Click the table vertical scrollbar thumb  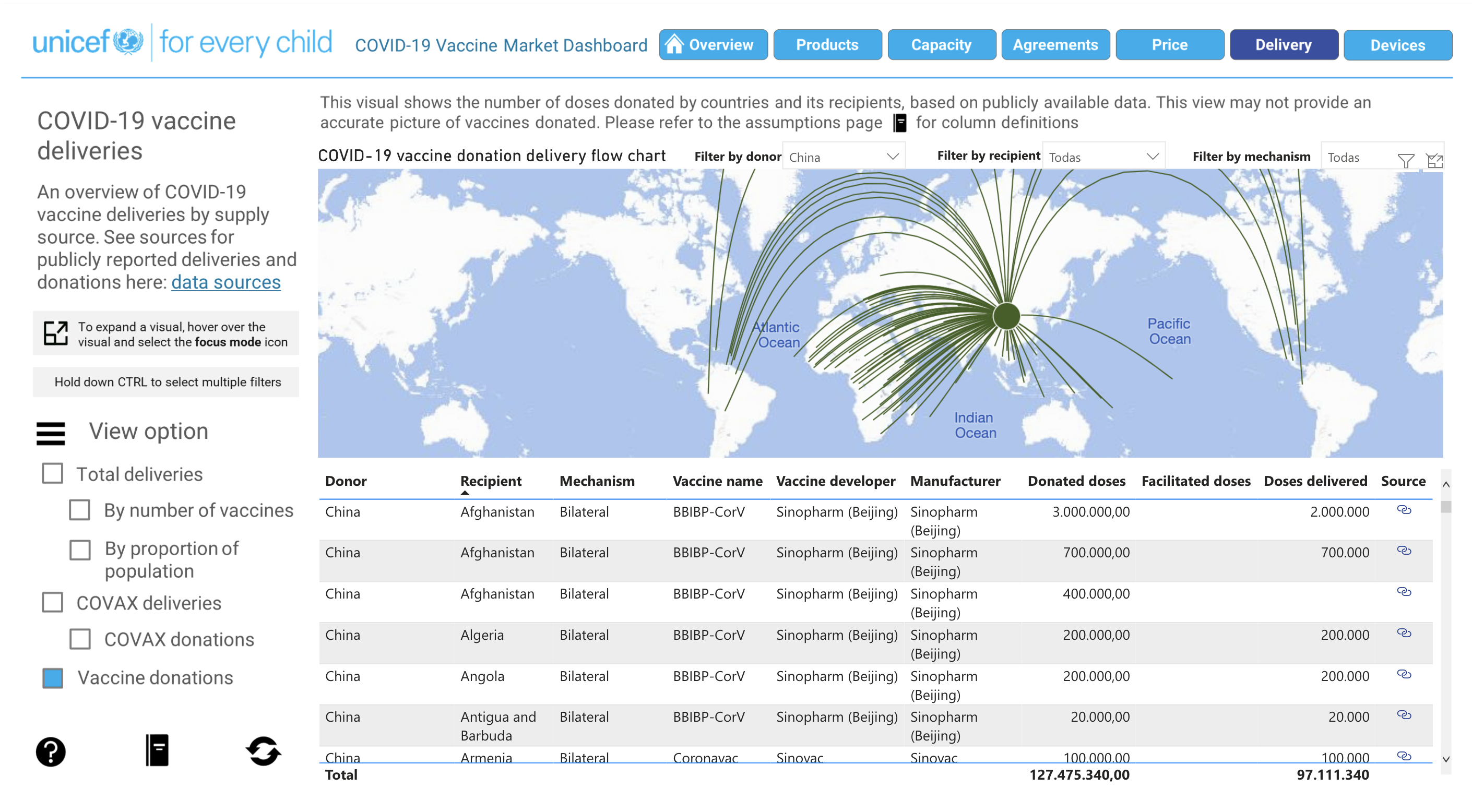tap(1446, 507)
